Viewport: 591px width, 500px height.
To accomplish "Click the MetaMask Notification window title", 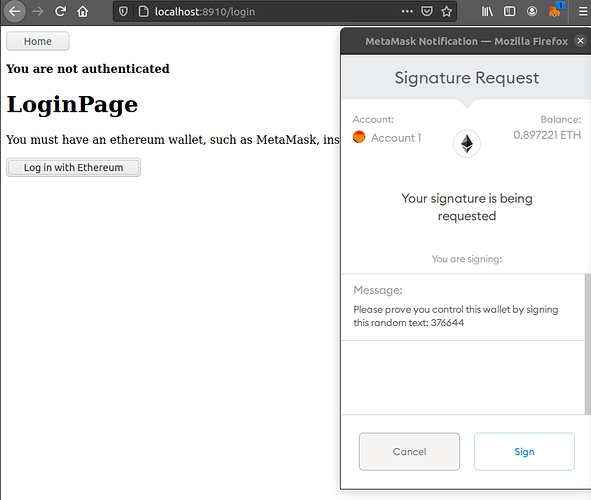I will [466, 41].
